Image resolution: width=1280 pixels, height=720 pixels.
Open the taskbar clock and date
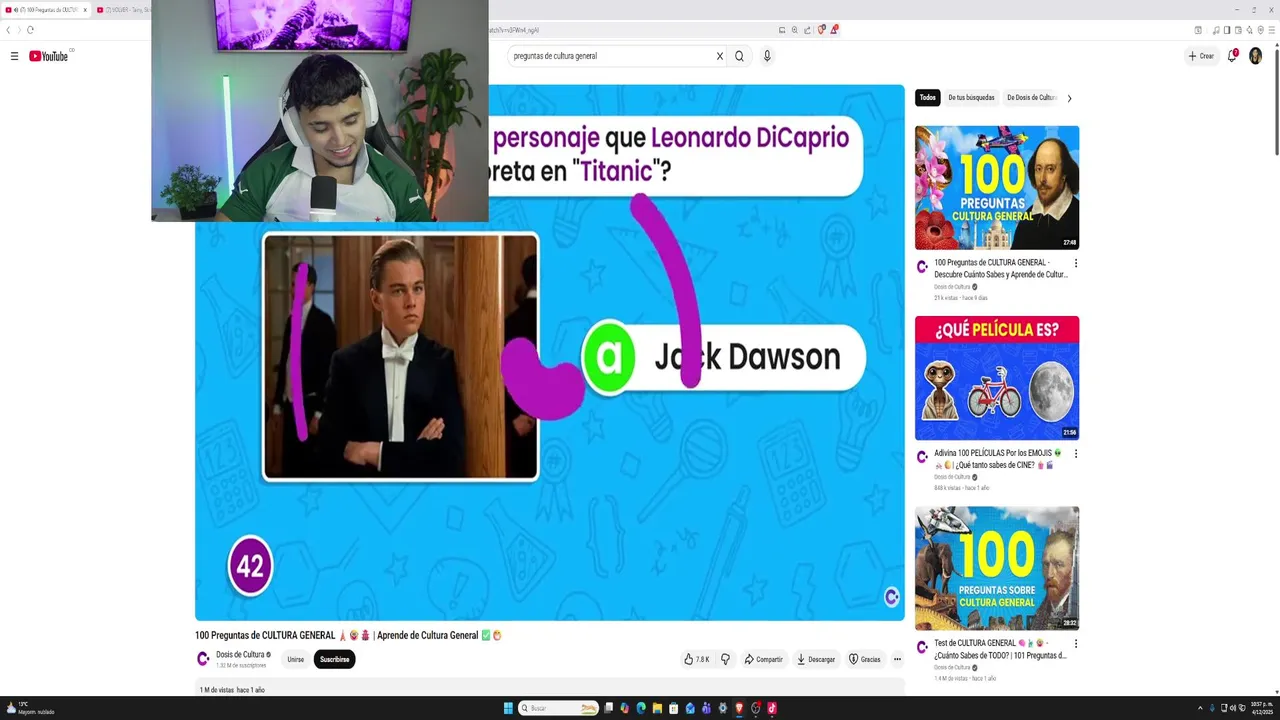point(1263,708)
